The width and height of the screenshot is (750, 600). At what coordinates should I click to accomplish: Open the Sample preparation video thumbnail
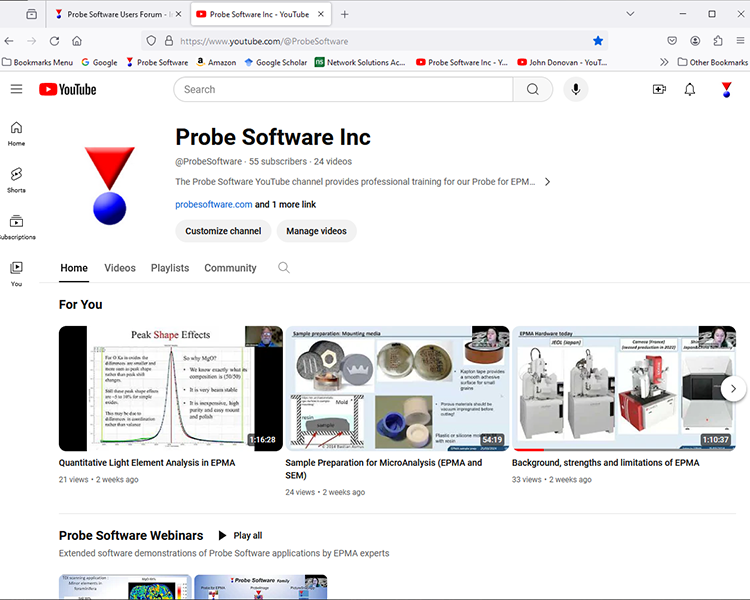[x=397, y=389]
